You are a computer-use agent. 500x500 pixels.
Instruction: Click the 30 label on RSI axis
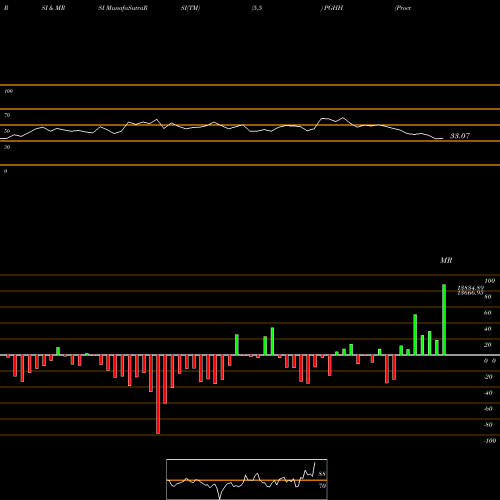[x=7, y=147]
